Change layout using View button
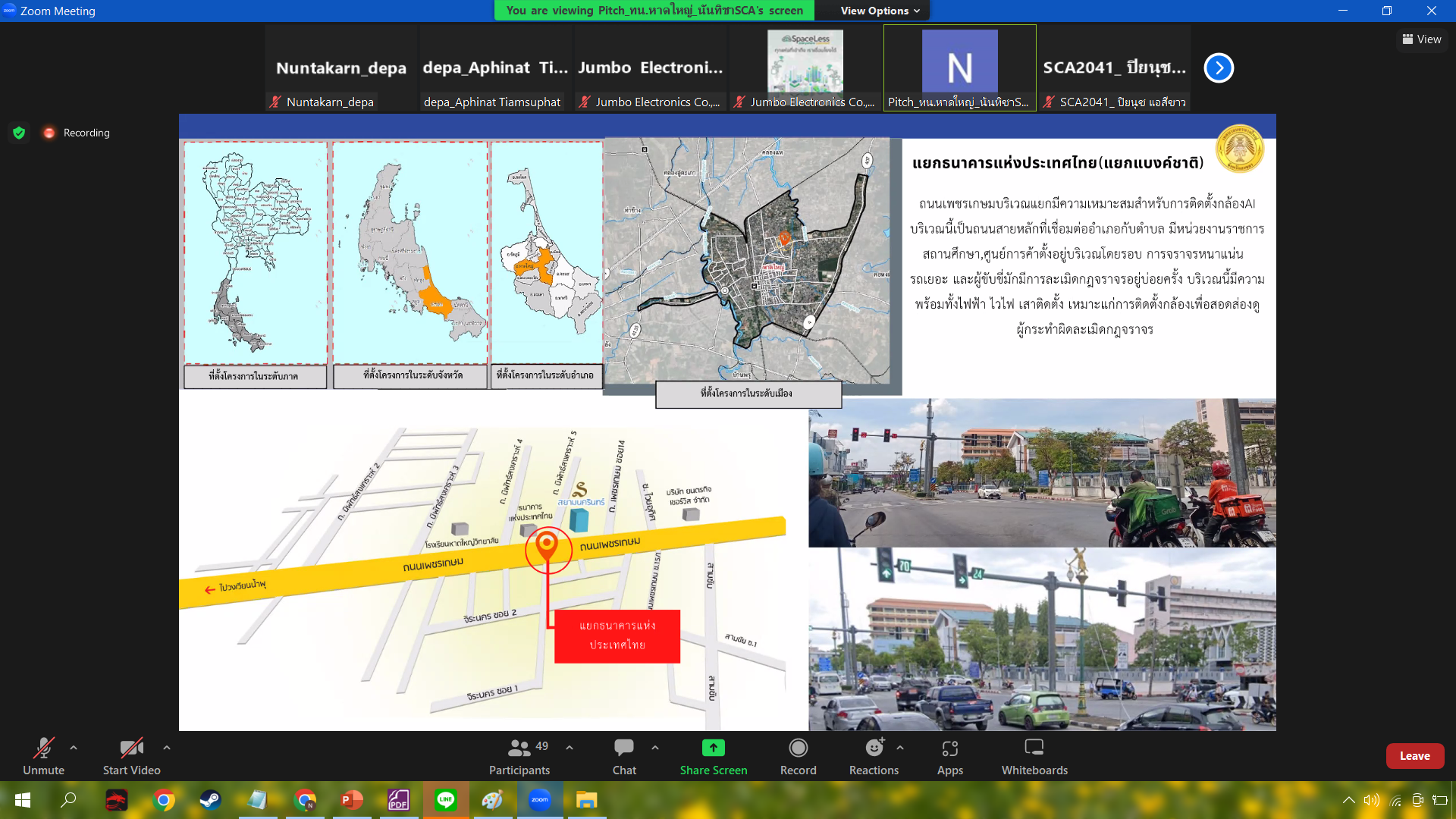 (1422, 39)
